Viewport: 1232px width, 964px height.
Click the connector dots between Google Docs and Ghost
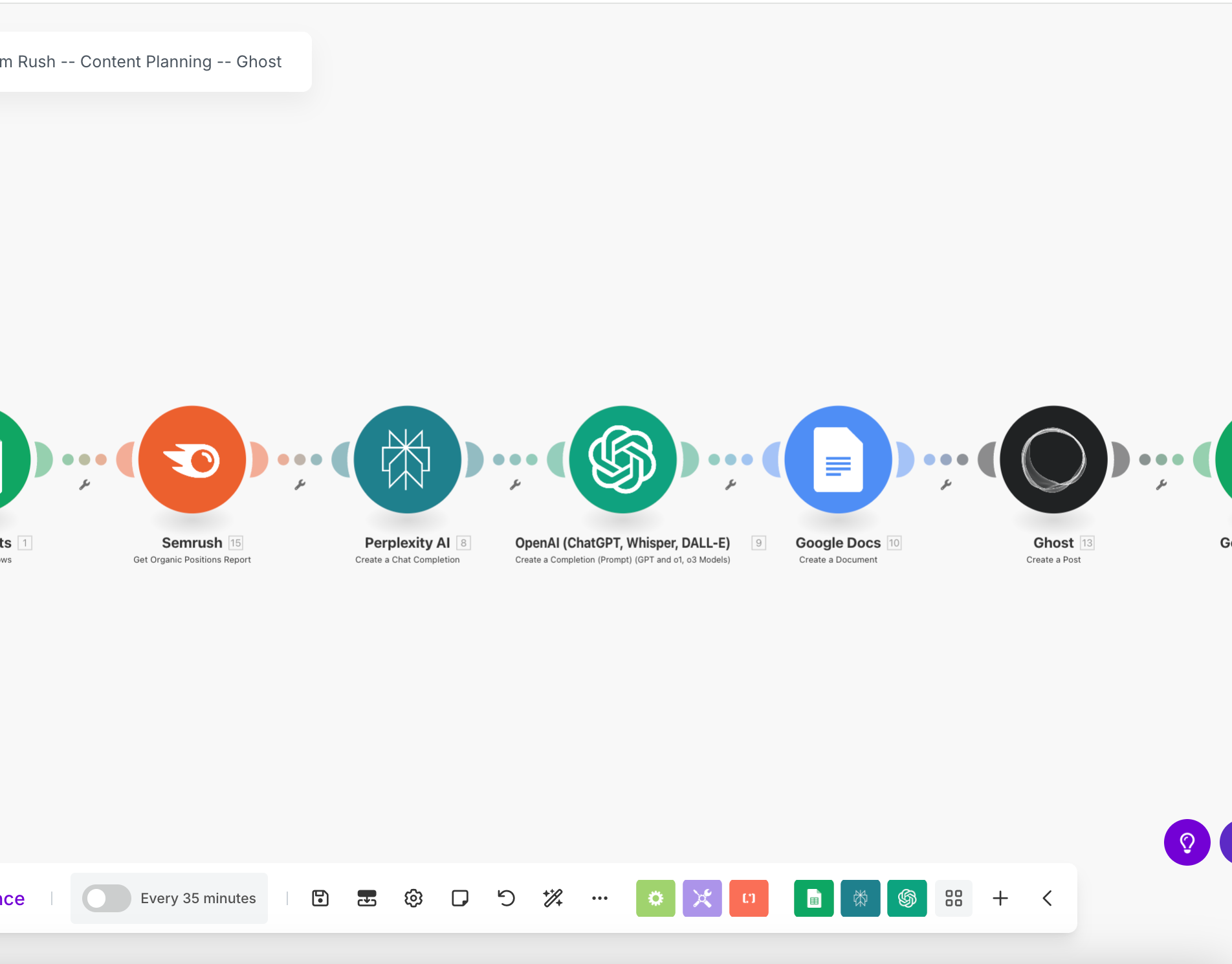click(946, 459)
